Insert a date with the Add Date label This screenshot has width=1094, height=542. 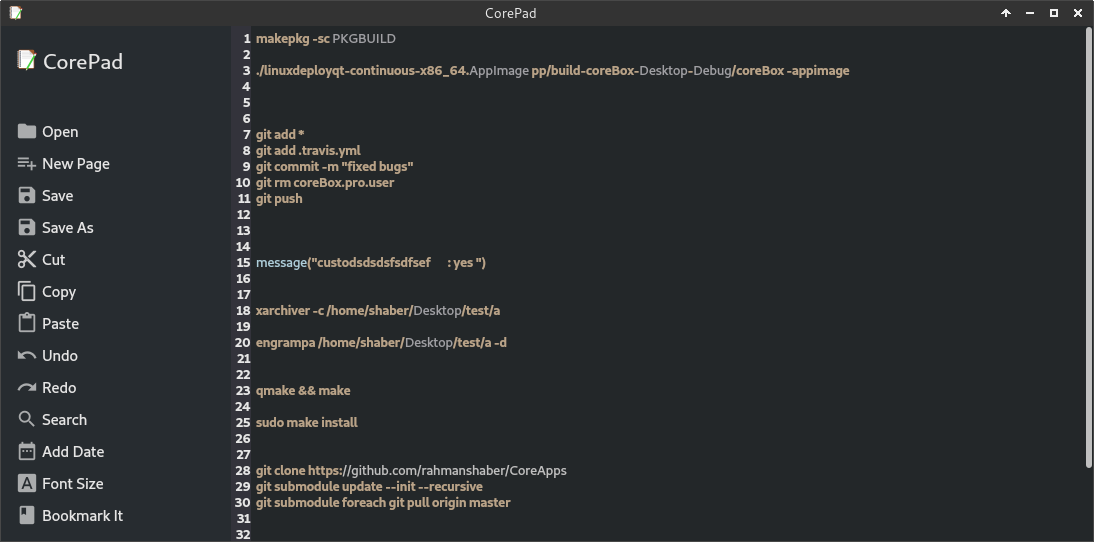click(73, 451)
